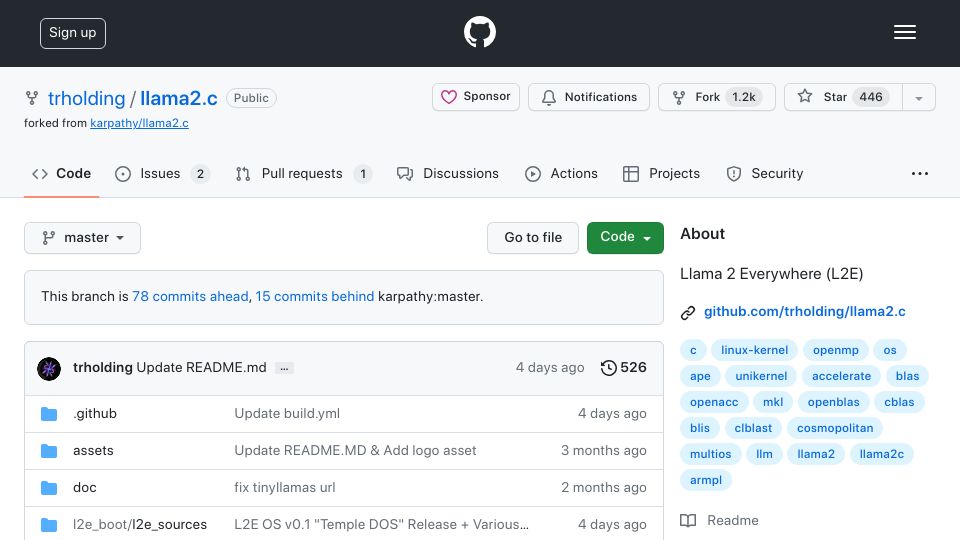
Task: Go to the Discussions tab
Action: pos(448,174)
